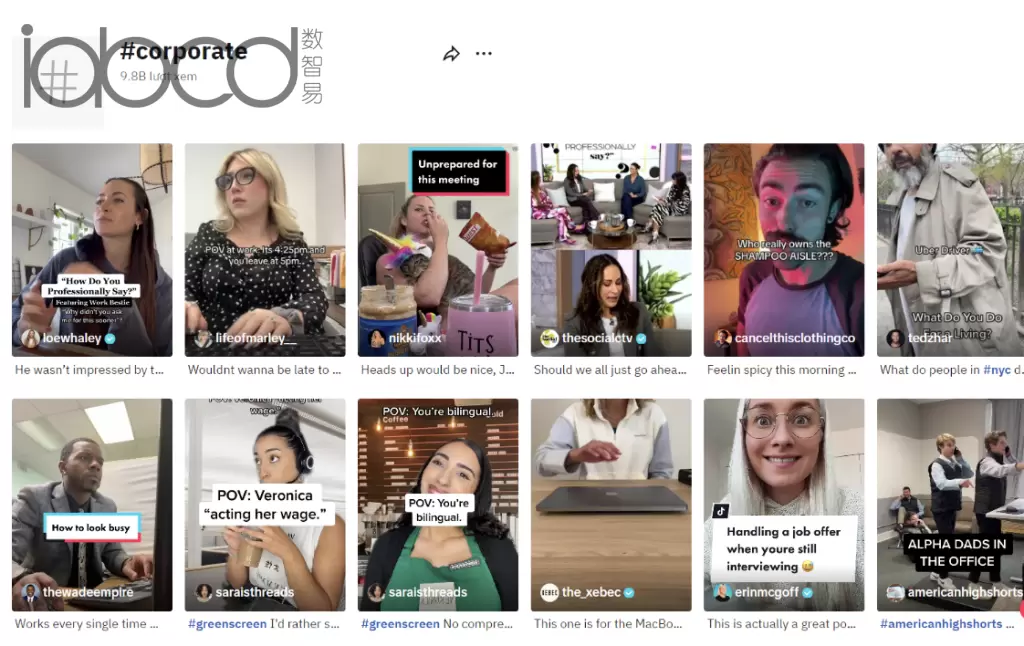Open the three-dot more options menu
Viewport: 1024px width, 646px height.
[x=484, y=54]
